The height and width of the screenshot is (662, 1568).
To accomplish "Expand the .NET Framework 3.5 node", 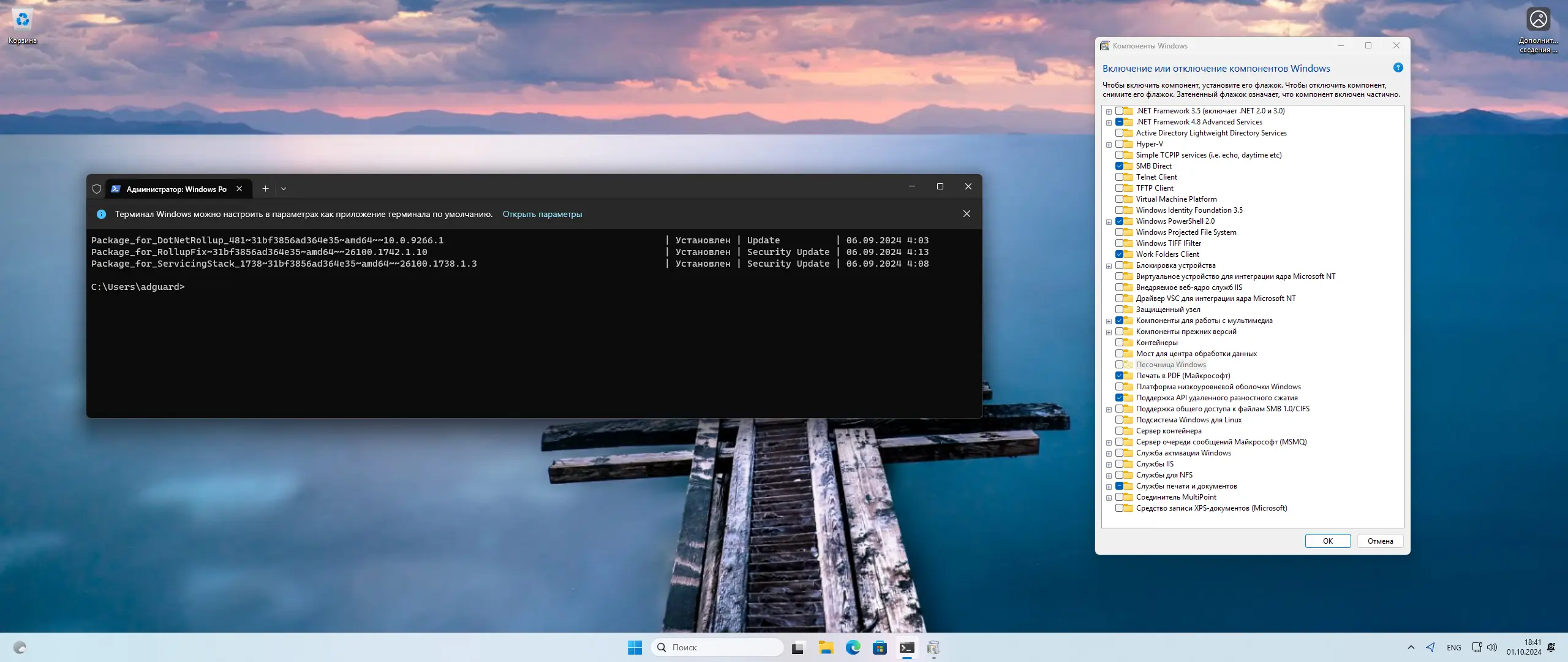I will (1109, 112).
